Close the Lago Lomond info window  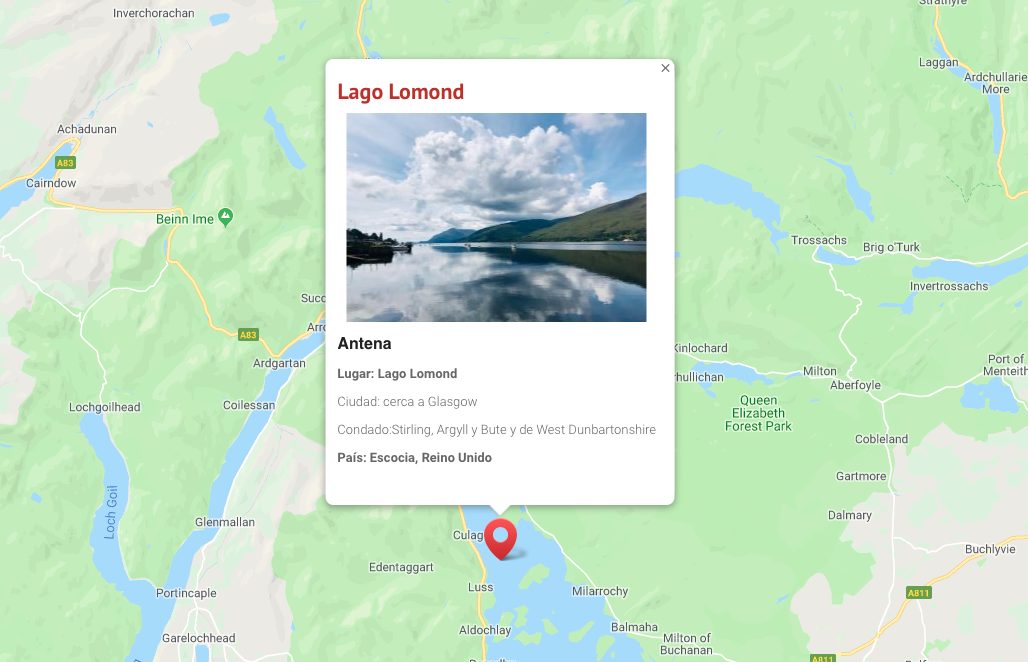(x=665, y=68)
